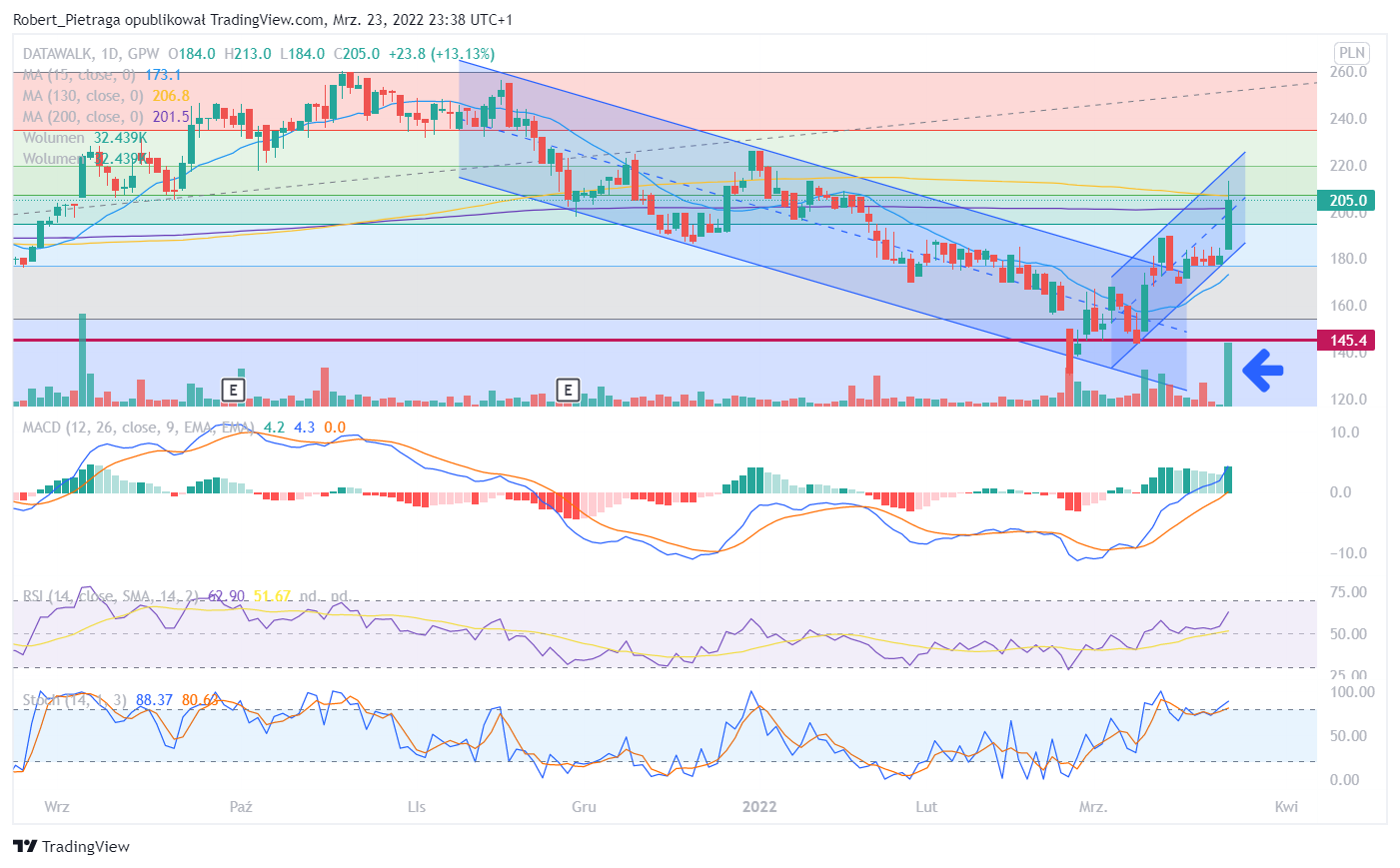Click the low value L184.0
This screenshot has width=1400, height=868.
302,54
